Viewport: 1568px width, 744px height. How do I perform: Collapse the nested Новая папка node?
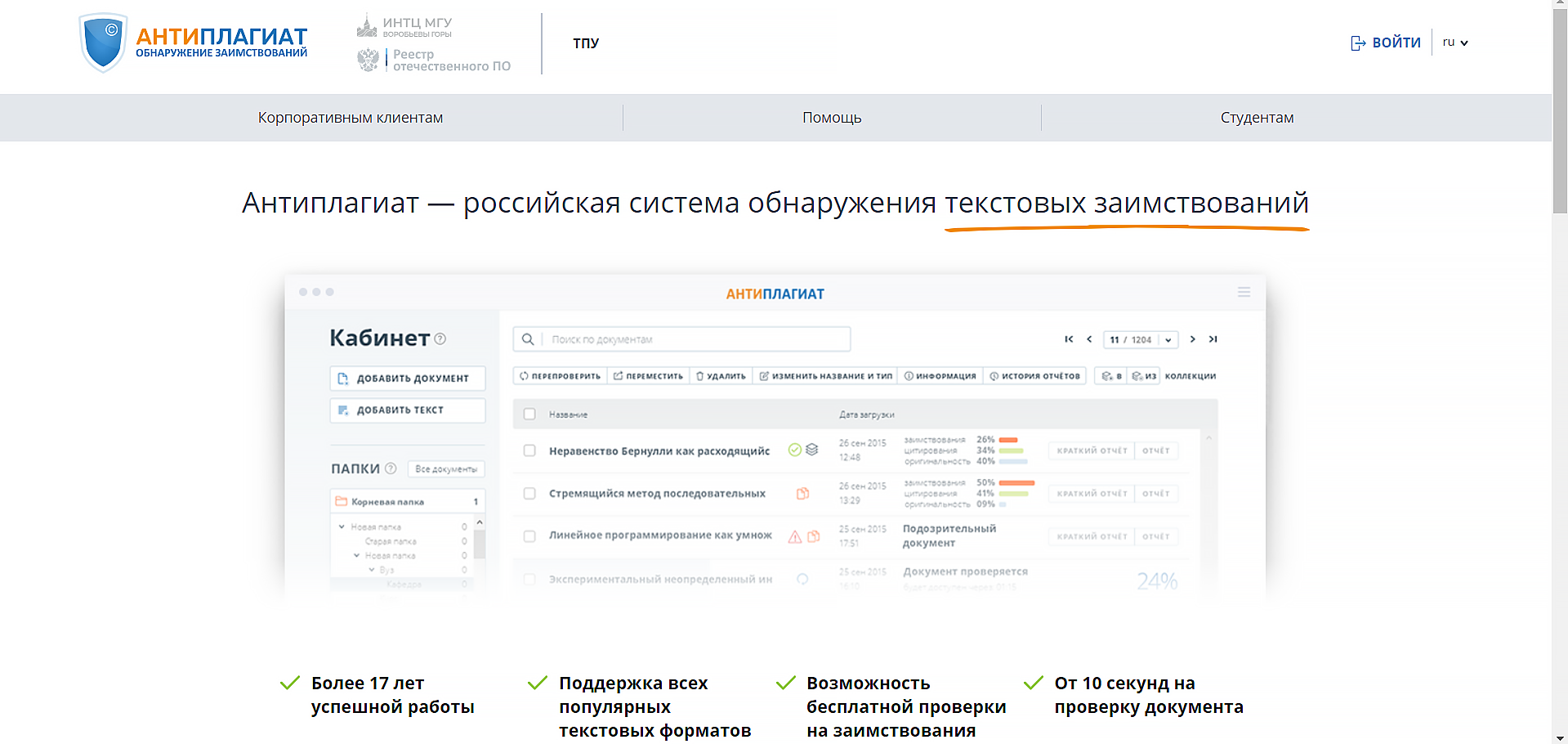pyautogui.click(x=356, y=556)
